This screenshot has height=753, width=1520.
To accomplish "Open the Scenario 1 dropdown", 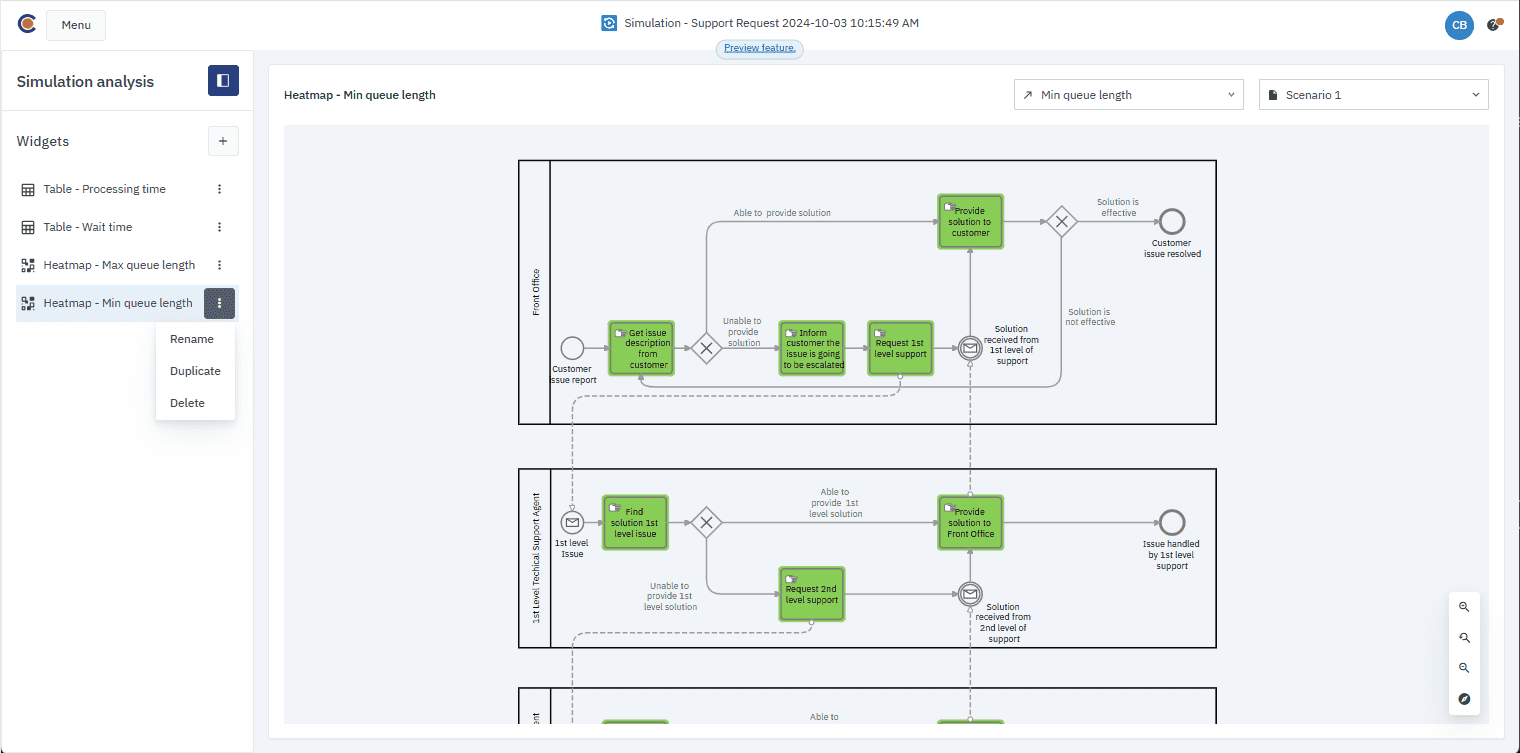I will (x=1374, y=95).
